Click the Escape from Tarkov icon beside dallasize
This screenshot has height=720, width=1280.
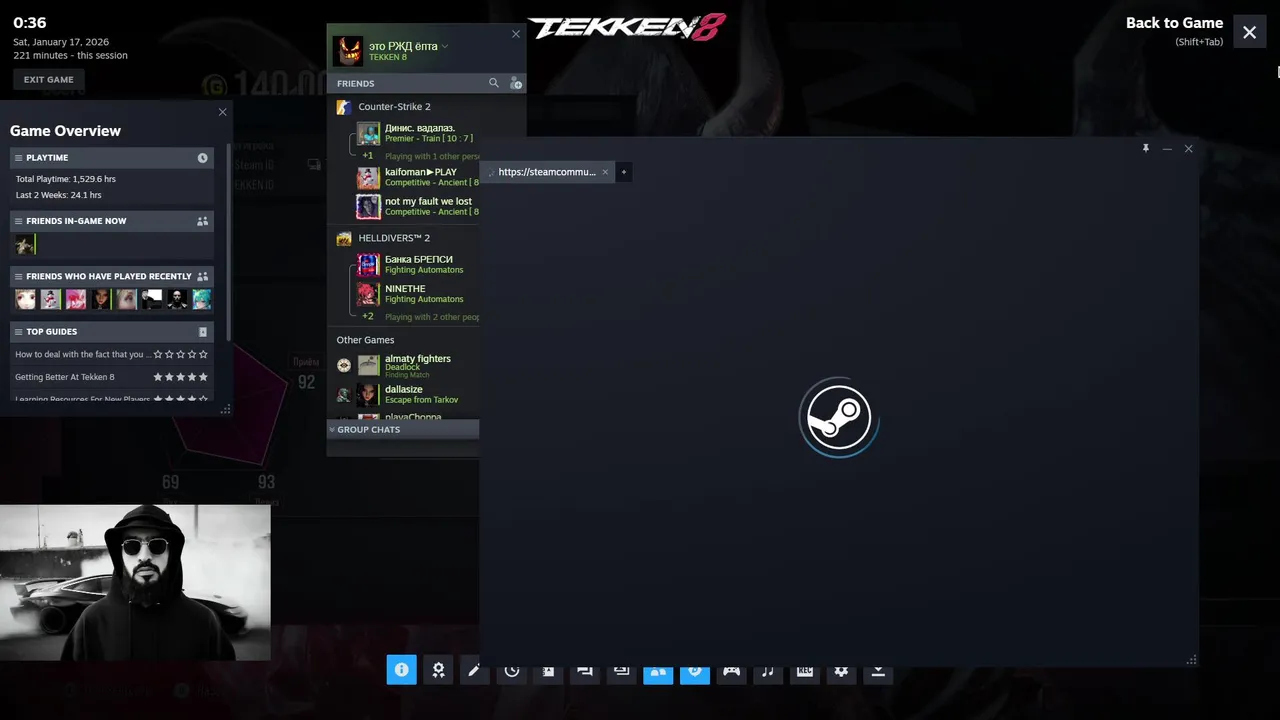[344, 395]
